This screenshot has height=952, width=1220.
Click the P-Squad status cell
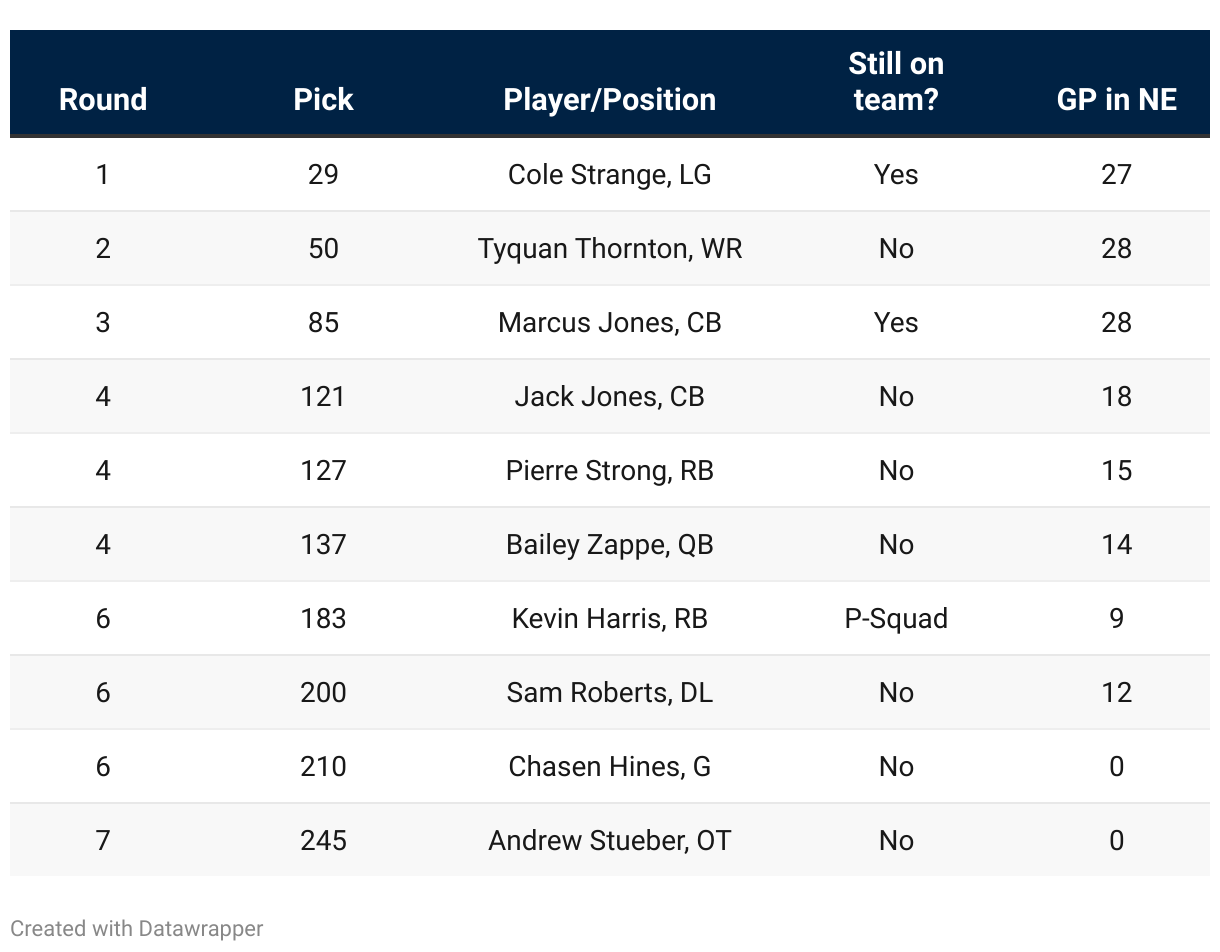coord(895,619)
